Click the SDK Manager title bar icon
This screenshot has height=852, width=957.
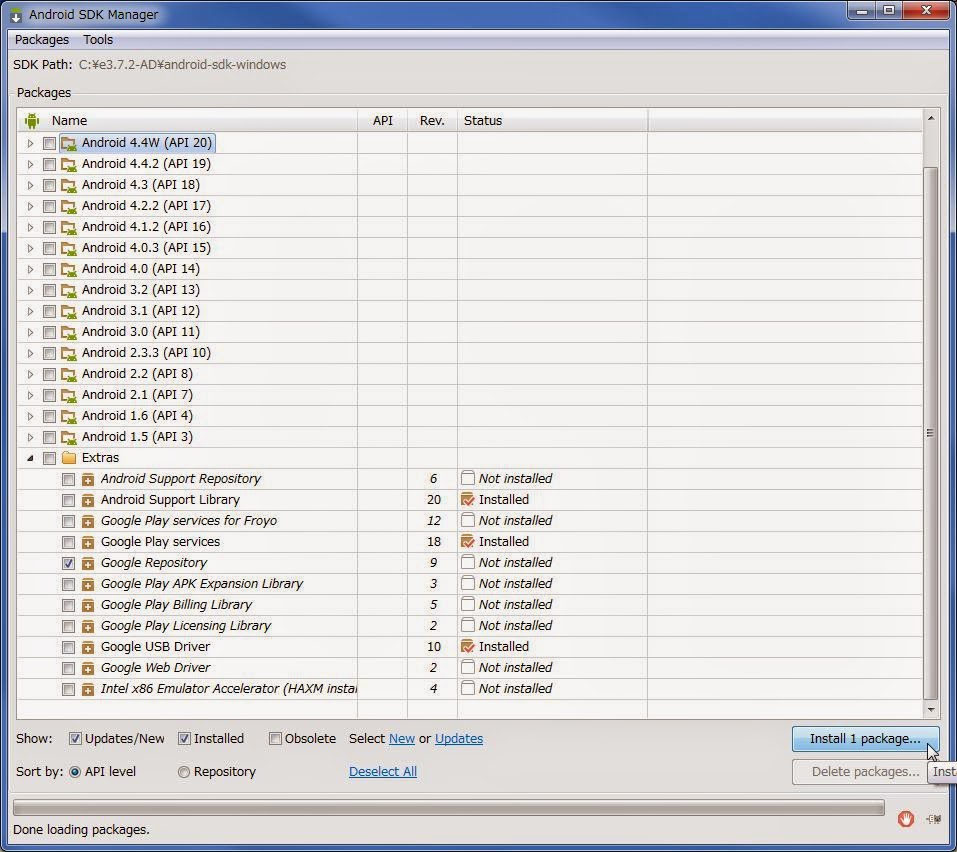pyautogui.click(x=16, y=15)
